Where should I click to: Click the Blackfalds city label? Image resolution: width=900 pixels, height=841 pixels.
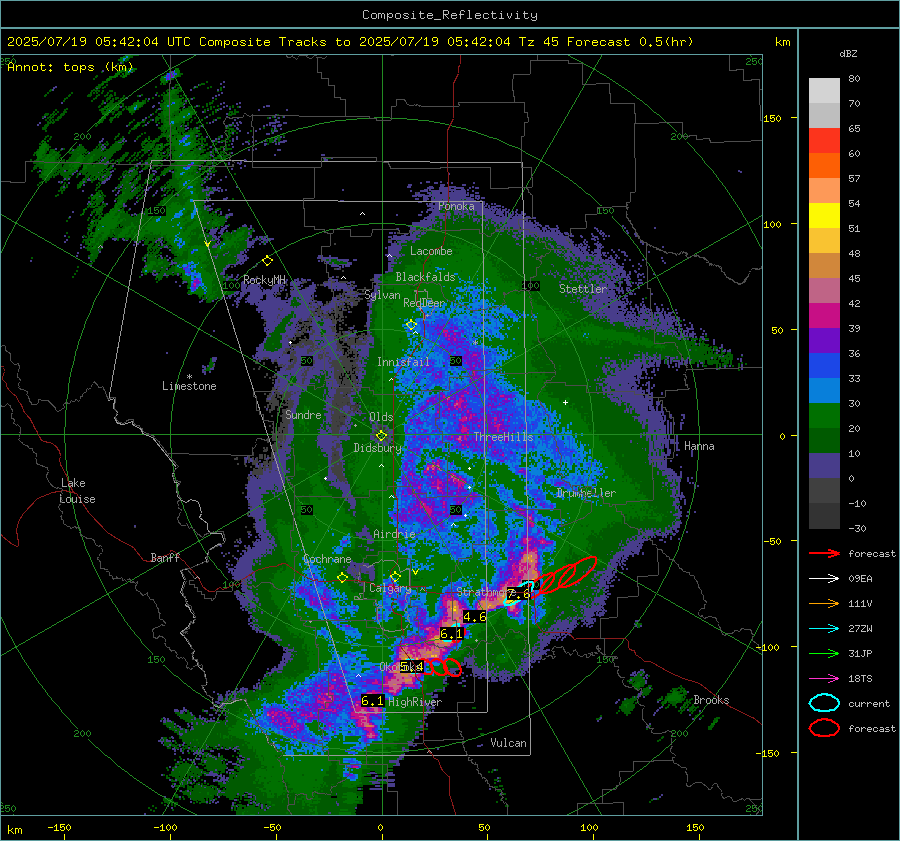pos(425,277)
